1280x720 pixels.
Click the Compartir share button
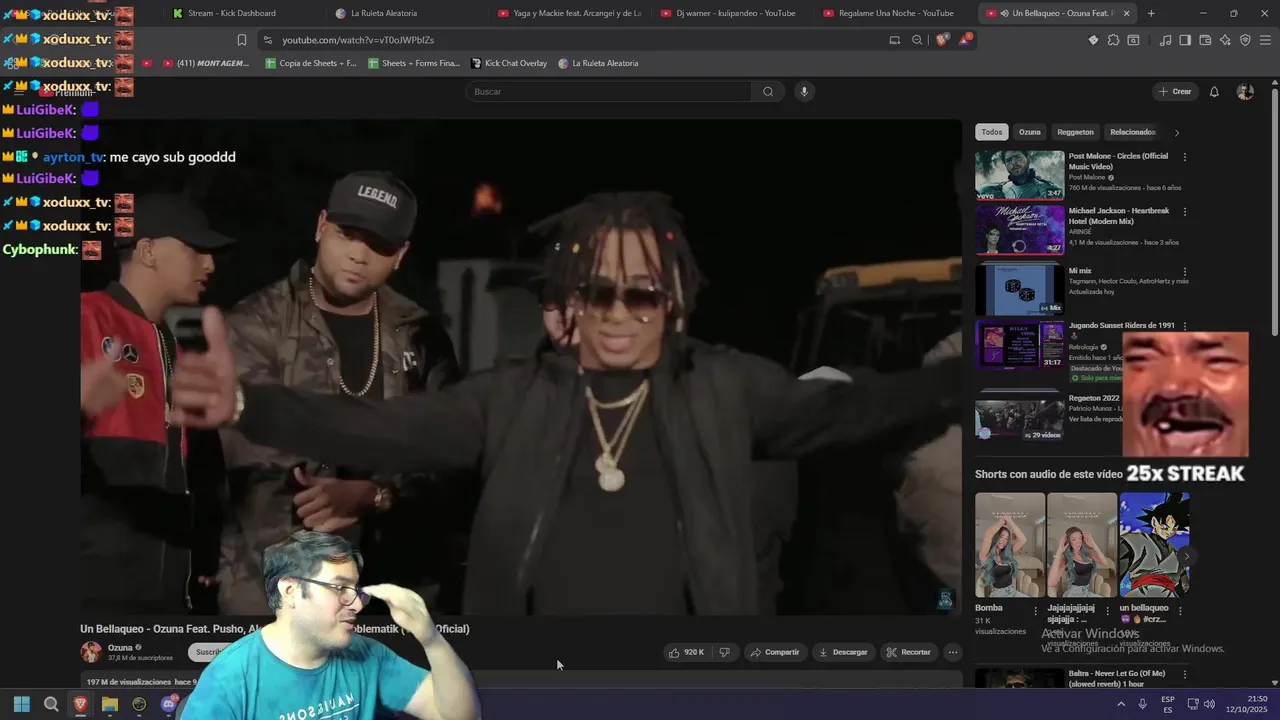point(775,652)
